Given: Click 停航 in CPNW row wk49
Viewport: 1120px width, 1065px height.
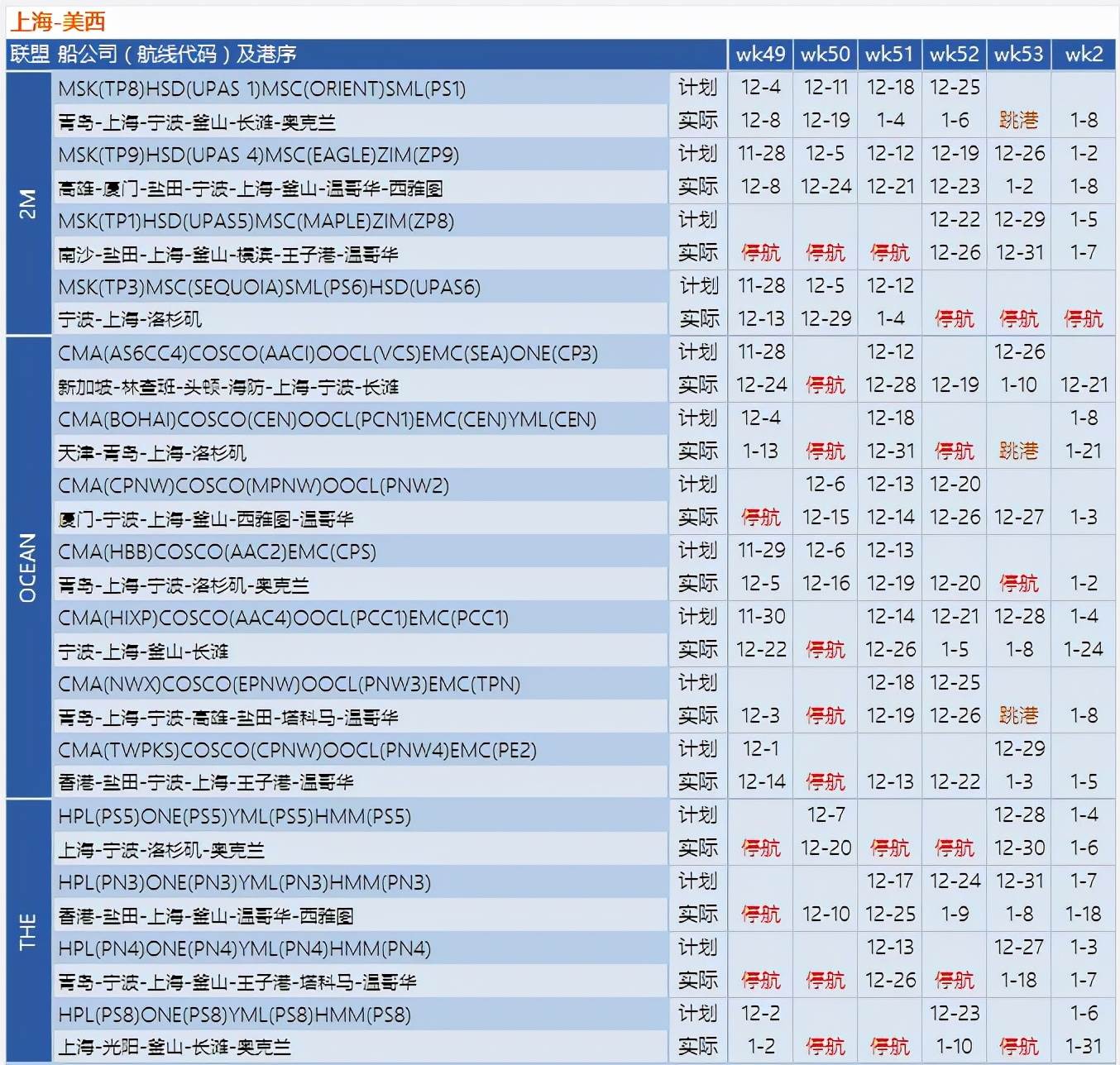Looking at the screenshot, I should tap(760, 518).
